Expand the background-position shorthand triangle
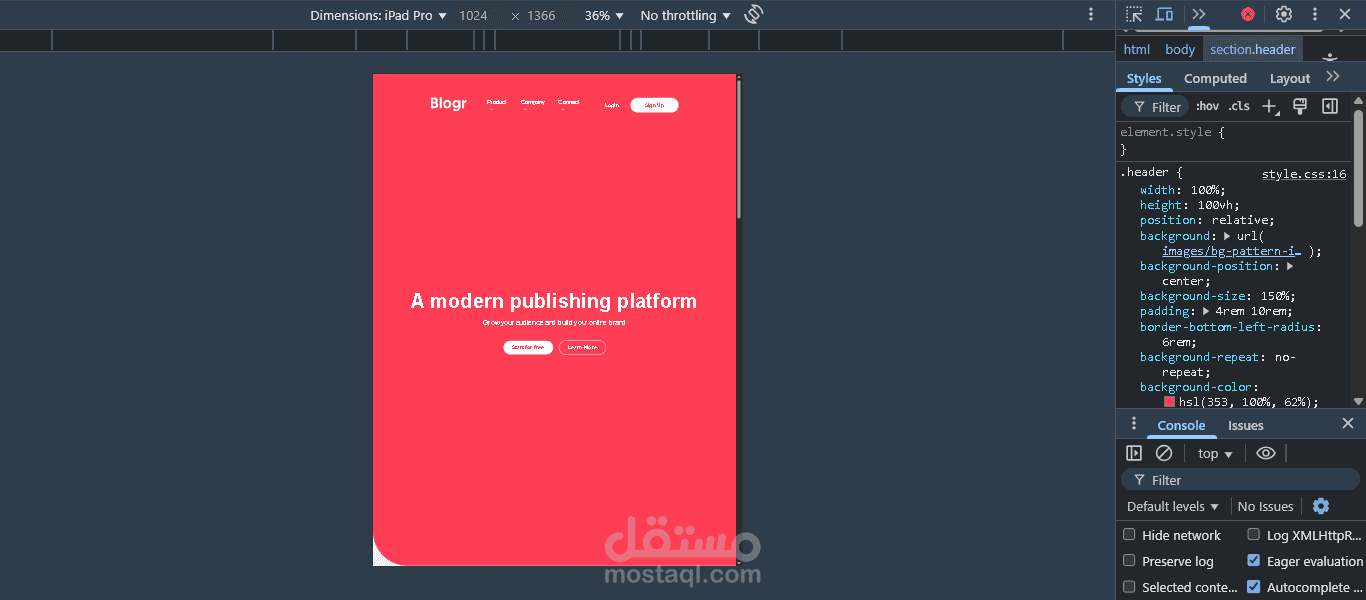The width and height of the screenshot is (1366, 600). pos(1290,266)
